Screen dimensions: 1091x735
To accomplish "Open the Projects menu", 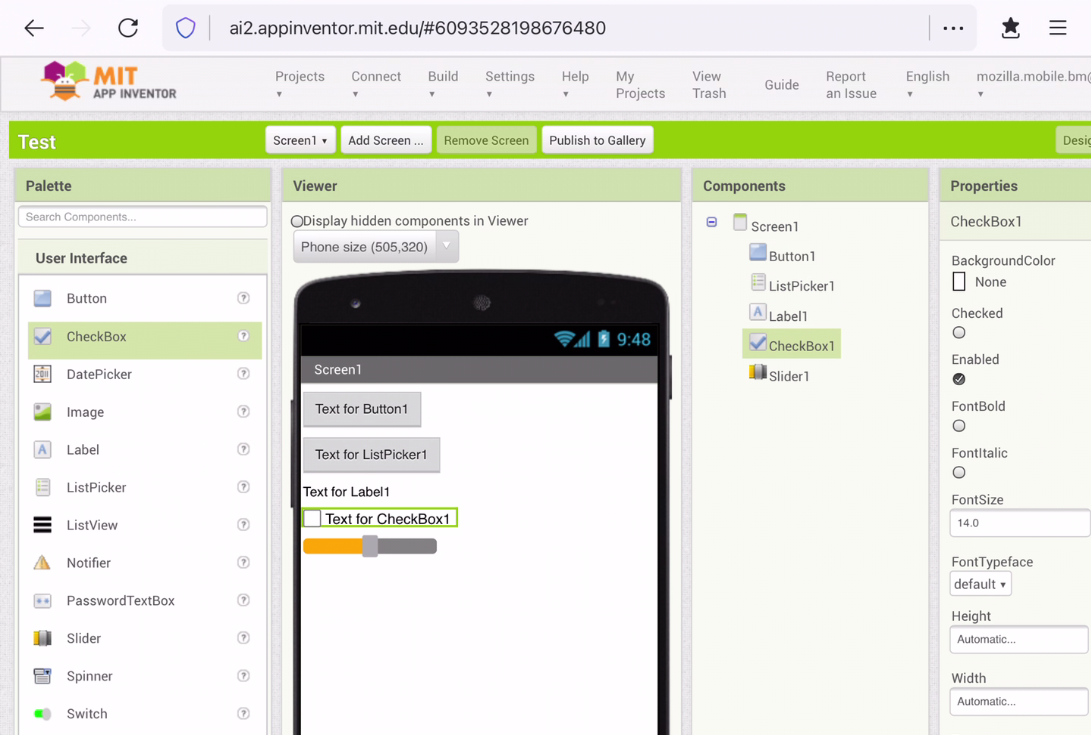I will pyautogui.click(x=300, y=84).
